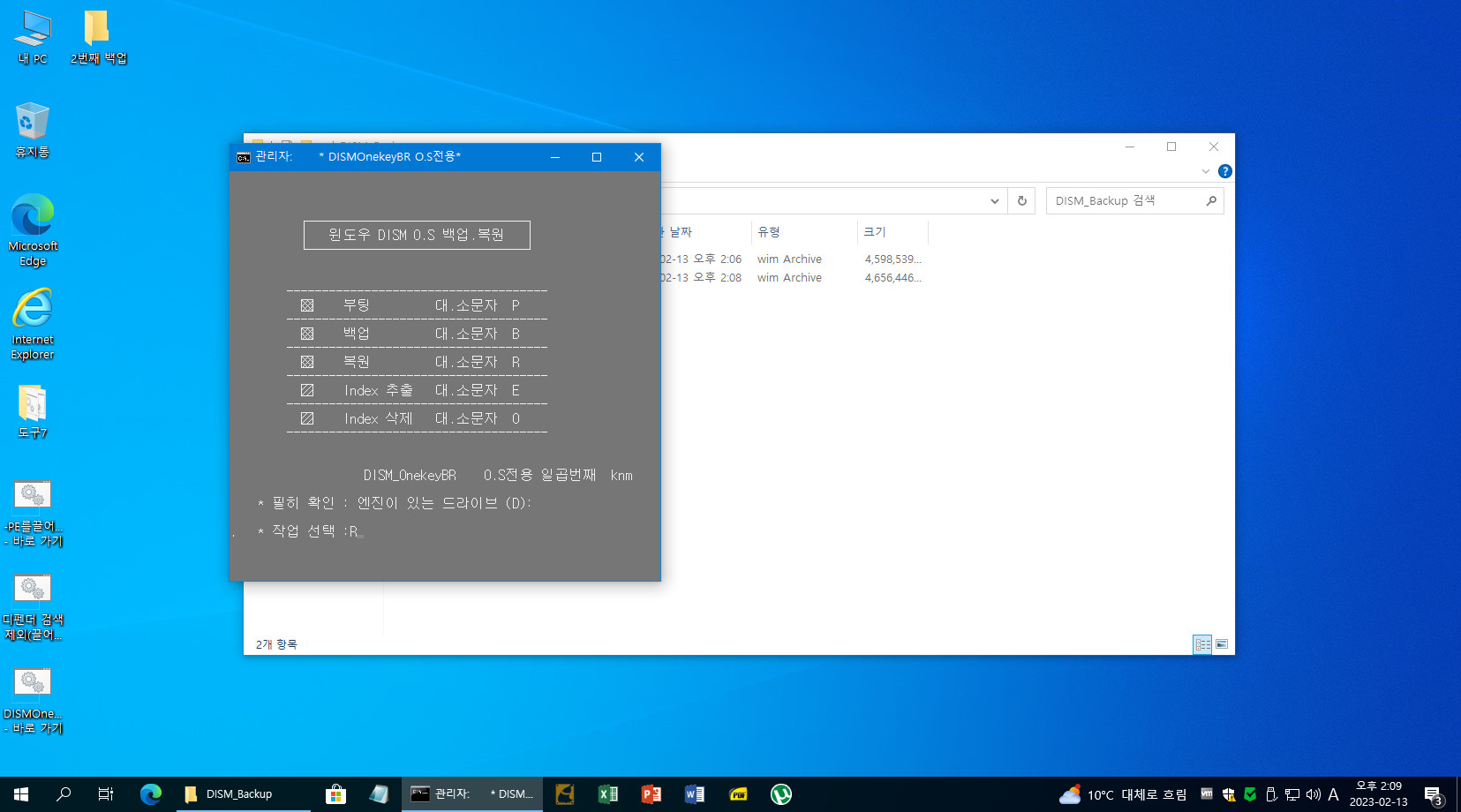Expand the Explorer ribbon chevron
The width and height of the screenshot is (1461, 812).
pos(1206,171)
